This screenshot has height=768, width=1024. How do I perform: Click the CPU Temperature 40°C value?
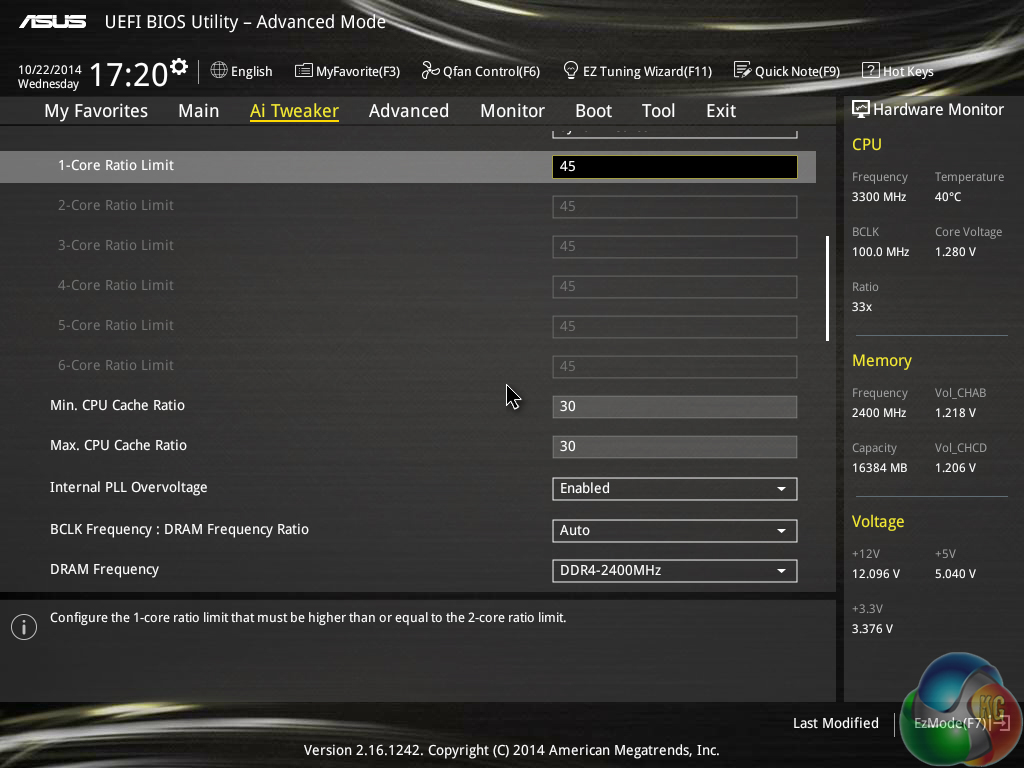click(948, 197)
